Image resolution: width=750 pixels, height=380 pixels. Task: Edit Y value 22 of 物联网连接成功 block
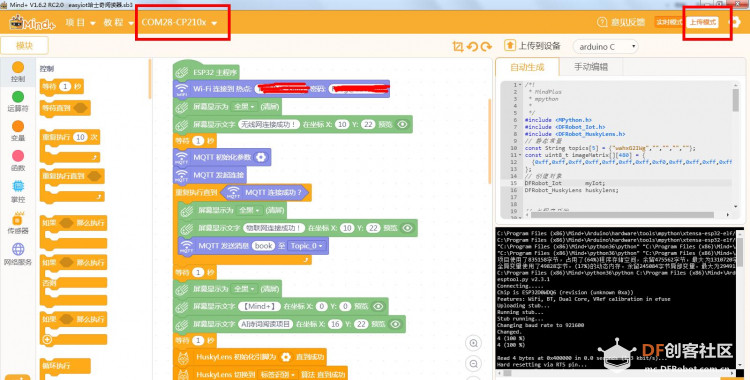pyautogui.click(x=373, y=228)
